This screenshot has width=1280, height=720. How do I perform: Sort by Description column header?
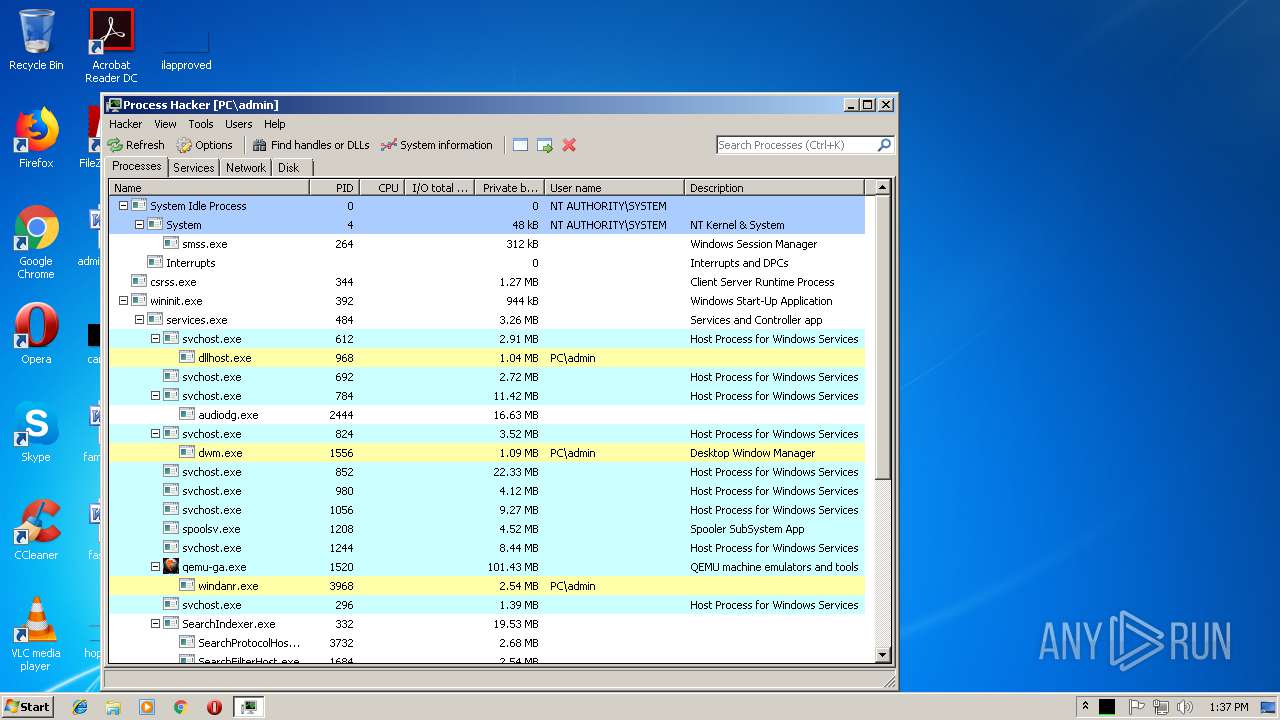(x=774, y=188)
